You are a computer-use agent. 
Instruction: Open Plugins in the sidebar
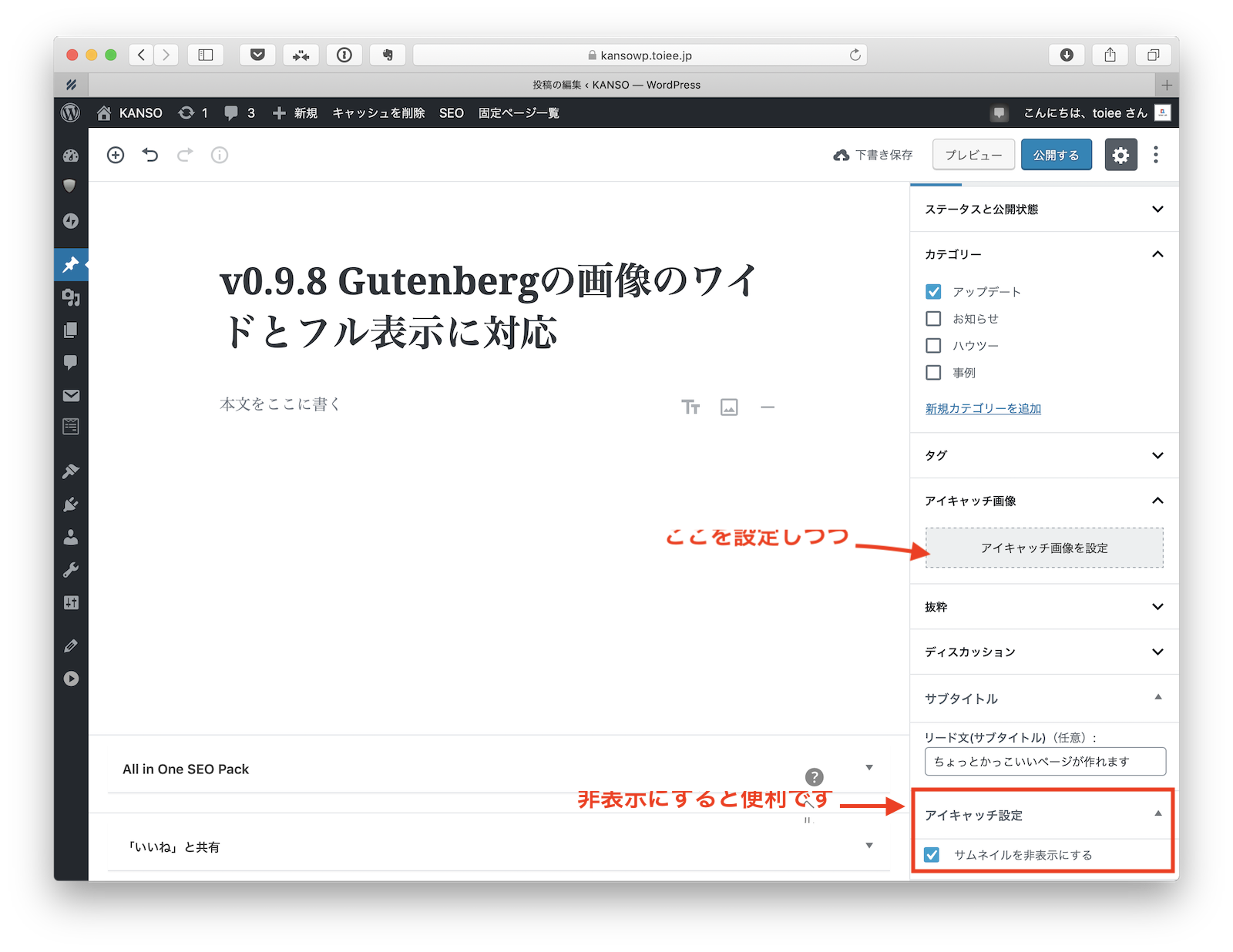tap(71, 504)
